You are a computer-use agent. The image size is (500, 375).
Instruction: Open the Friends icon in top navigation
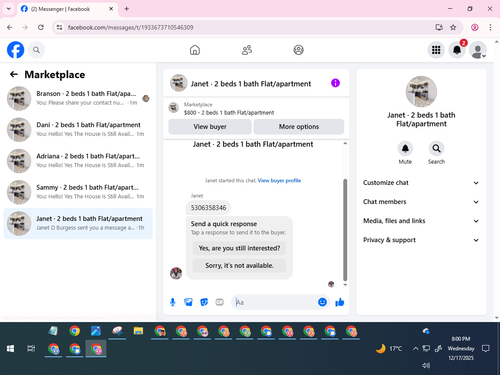click(247, 50)
